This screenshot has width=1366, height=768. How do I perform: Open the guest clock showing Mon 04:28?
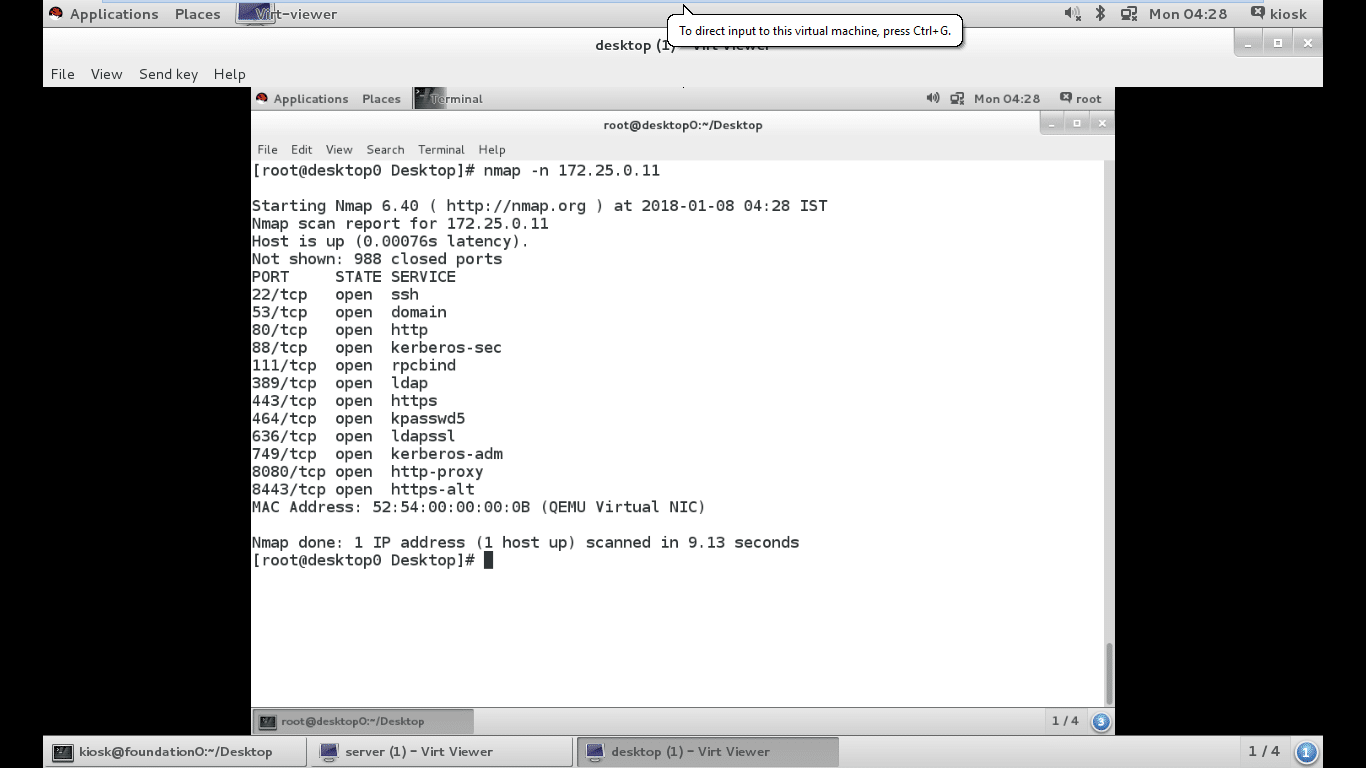pyautogui.click(x=1007, y=99)
